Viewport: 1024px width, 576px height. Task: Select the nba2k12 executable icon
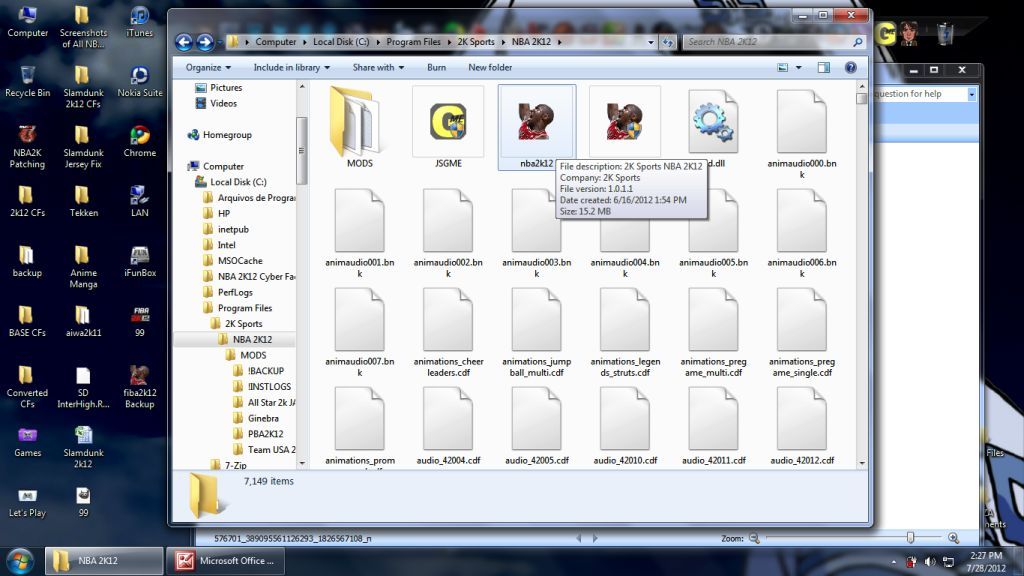coord(537,121)
